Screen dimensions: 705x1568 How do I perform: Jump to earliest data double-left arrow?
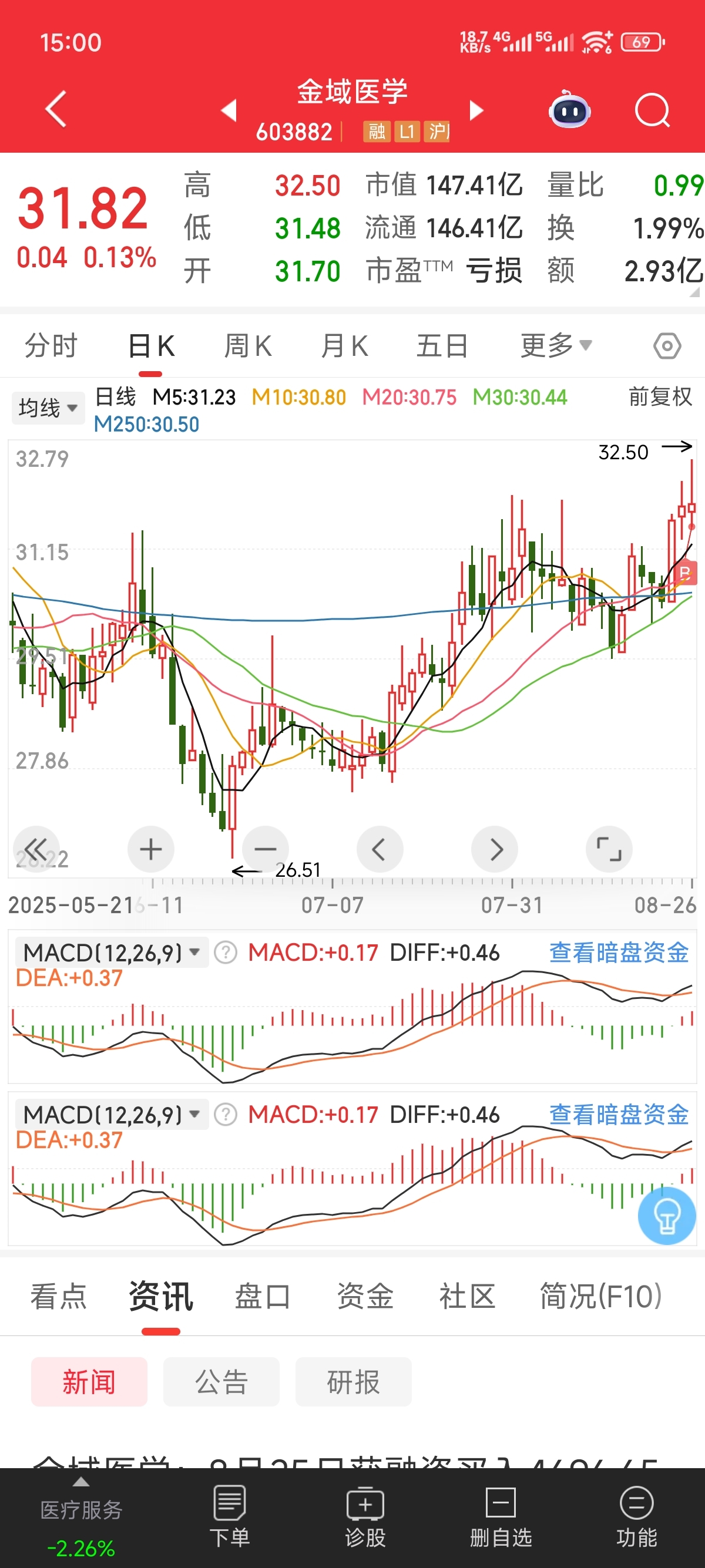[35, 849]
